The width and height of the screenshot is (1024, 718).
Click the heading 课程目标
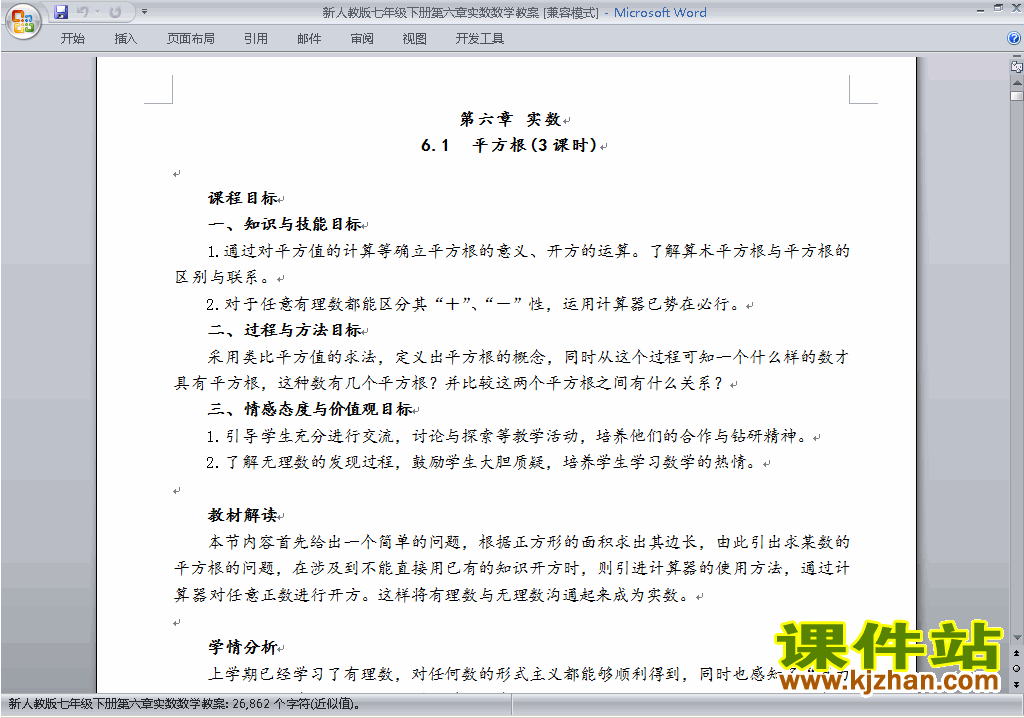coord(242,198)
